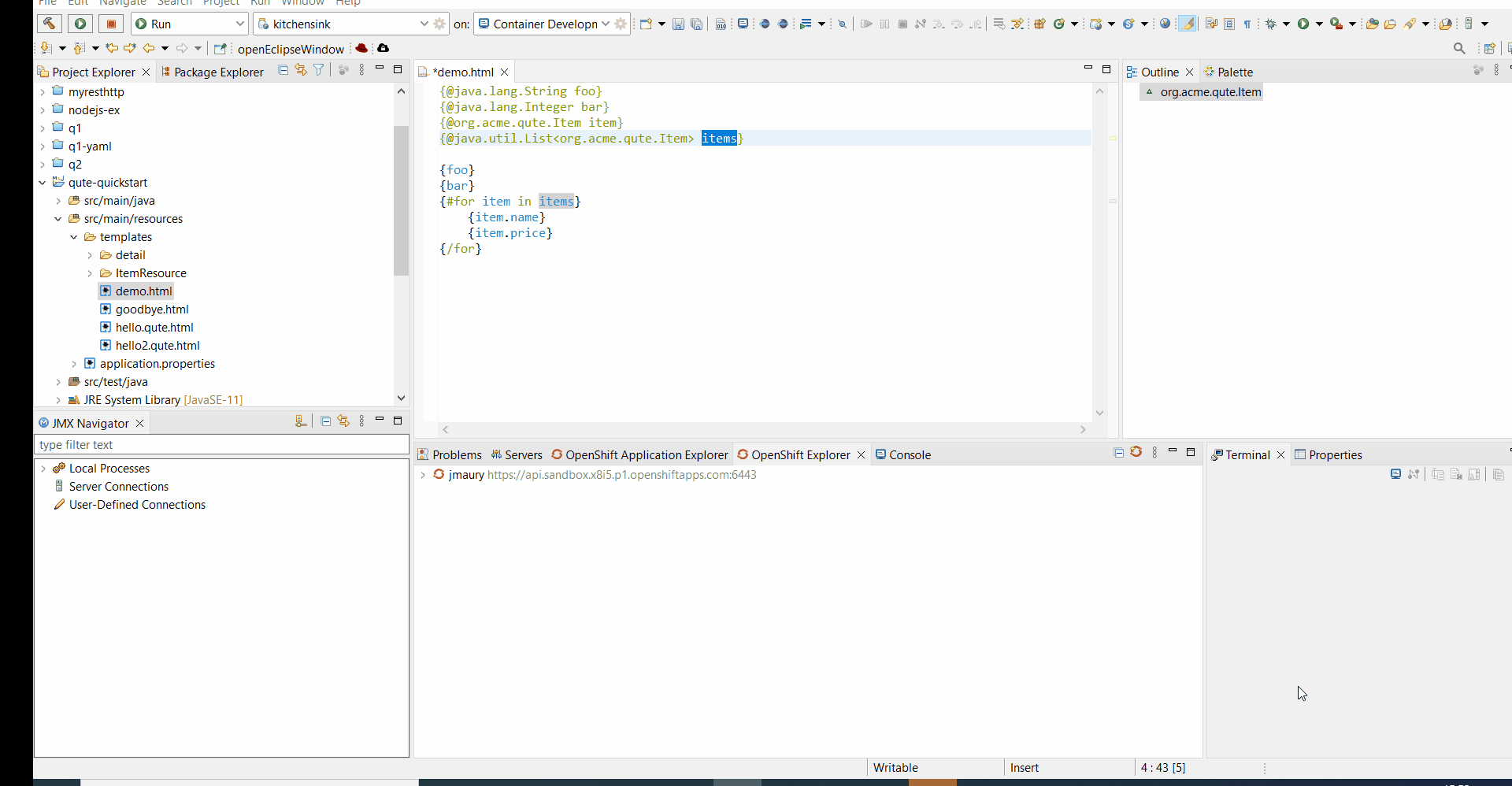This screenshot has height=786, width=1512.
Task: Click the Debug bug icon
Action: click(1270, 24)
